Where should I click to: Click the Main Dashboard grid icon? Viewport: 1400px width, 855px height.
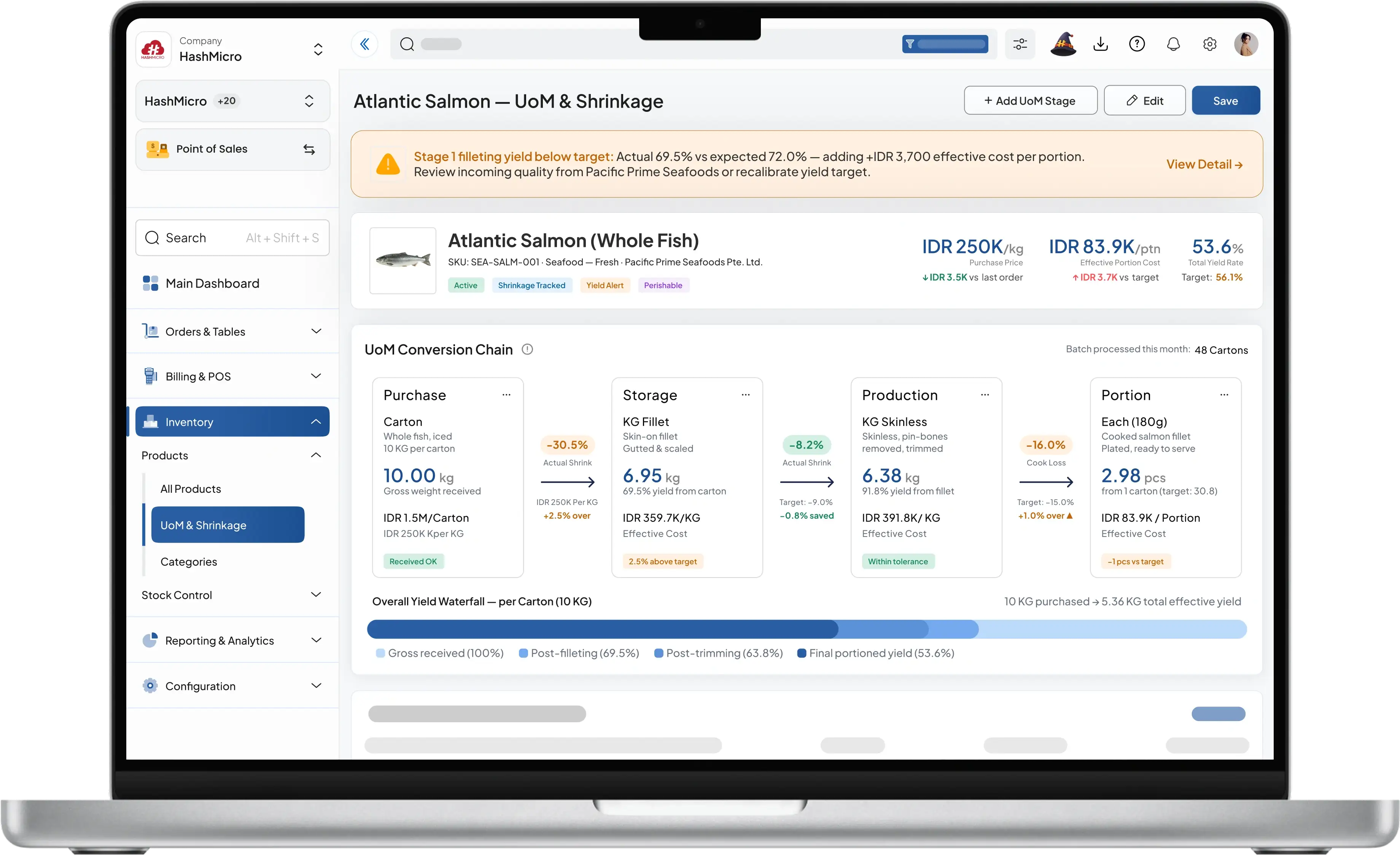(x=151, y=283)
